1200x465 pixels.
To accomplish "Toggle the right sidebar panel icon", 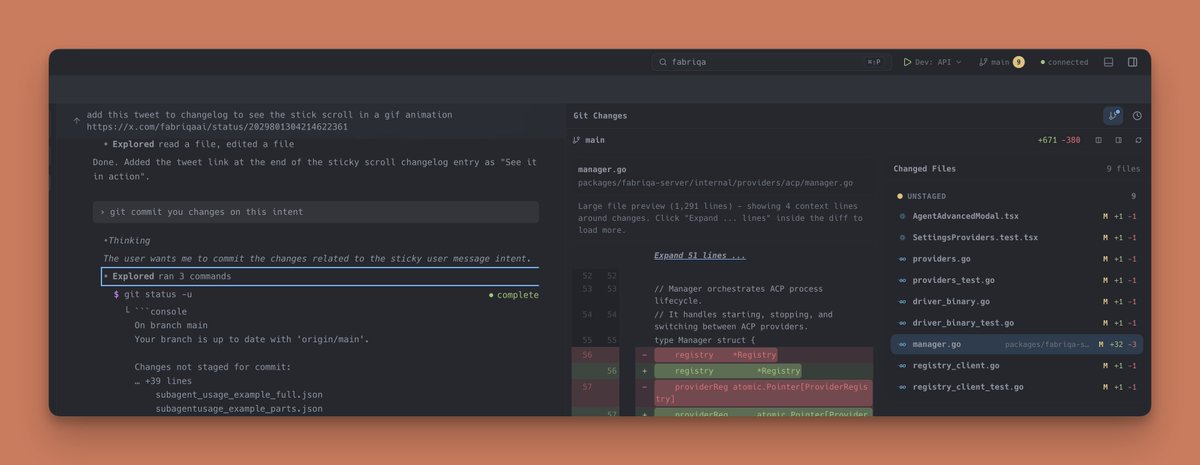I will pyautogui.click(x=1132, y=62).
